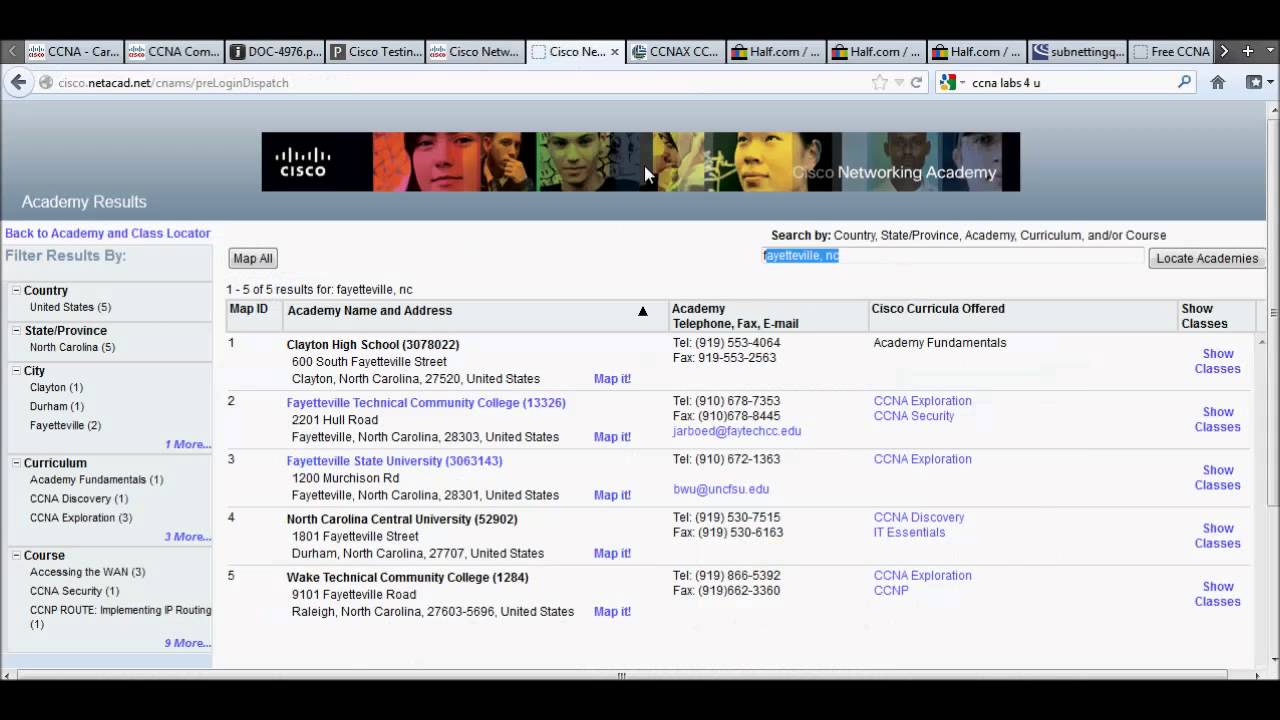Filter results by Clayton (1)
Screen dimensions: 1280x720
(56, 387)
